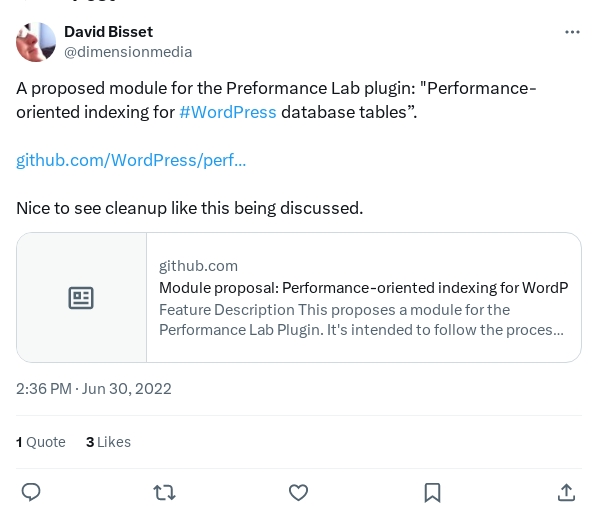
Task: Bookmark this post
Action: tap(432, 493)
